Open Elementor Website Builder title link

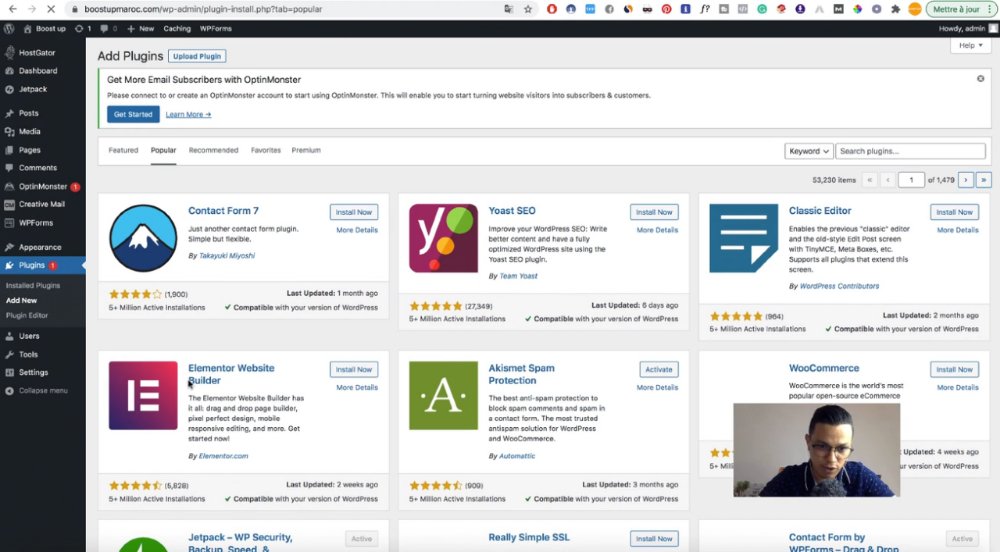[231, 374]
